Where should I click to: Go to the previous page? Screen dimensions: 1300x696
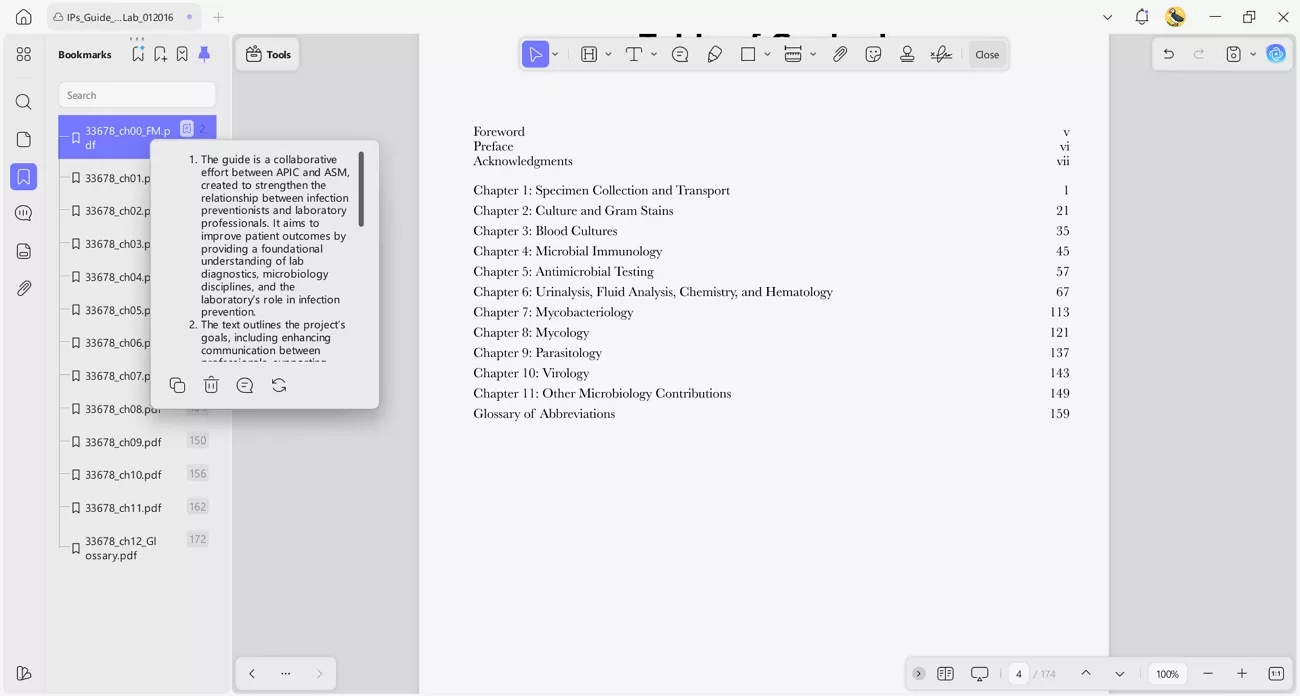click(x=1086, y=674)
